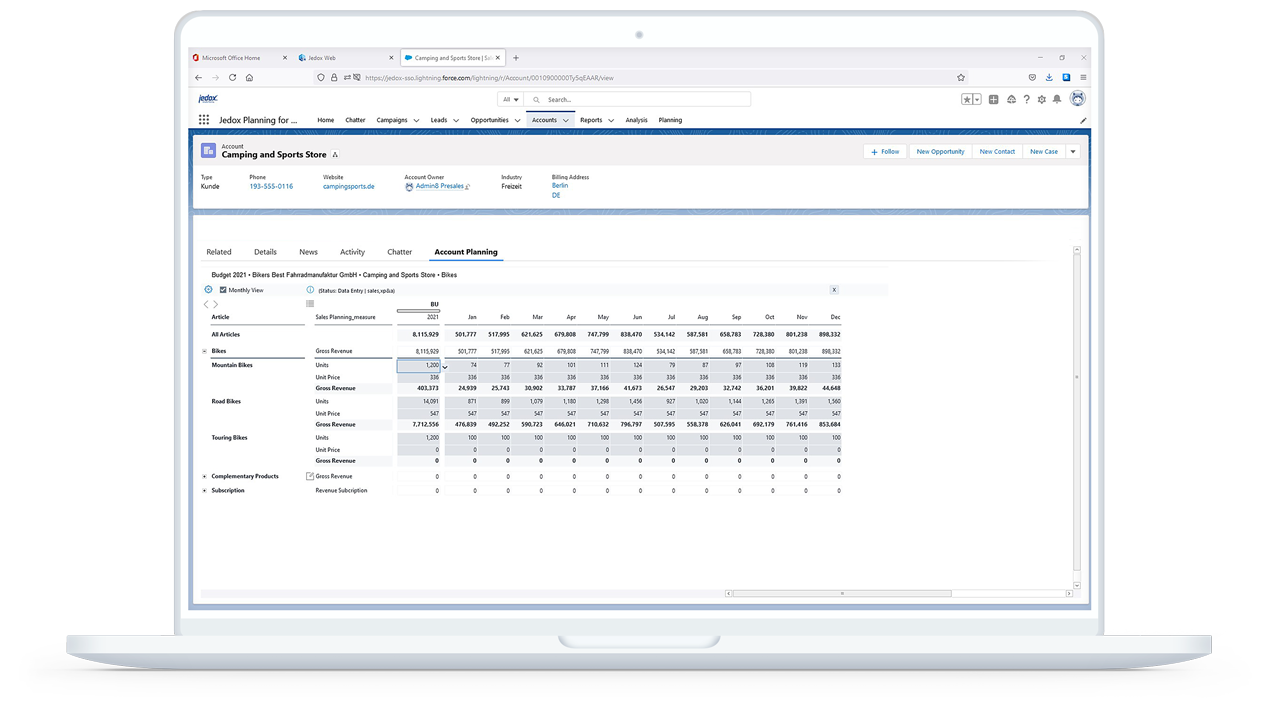This screenshot has height=720, width=1280.
Task: Switch to the News tab
Action: pyautogui.click(x=308, y=252)
